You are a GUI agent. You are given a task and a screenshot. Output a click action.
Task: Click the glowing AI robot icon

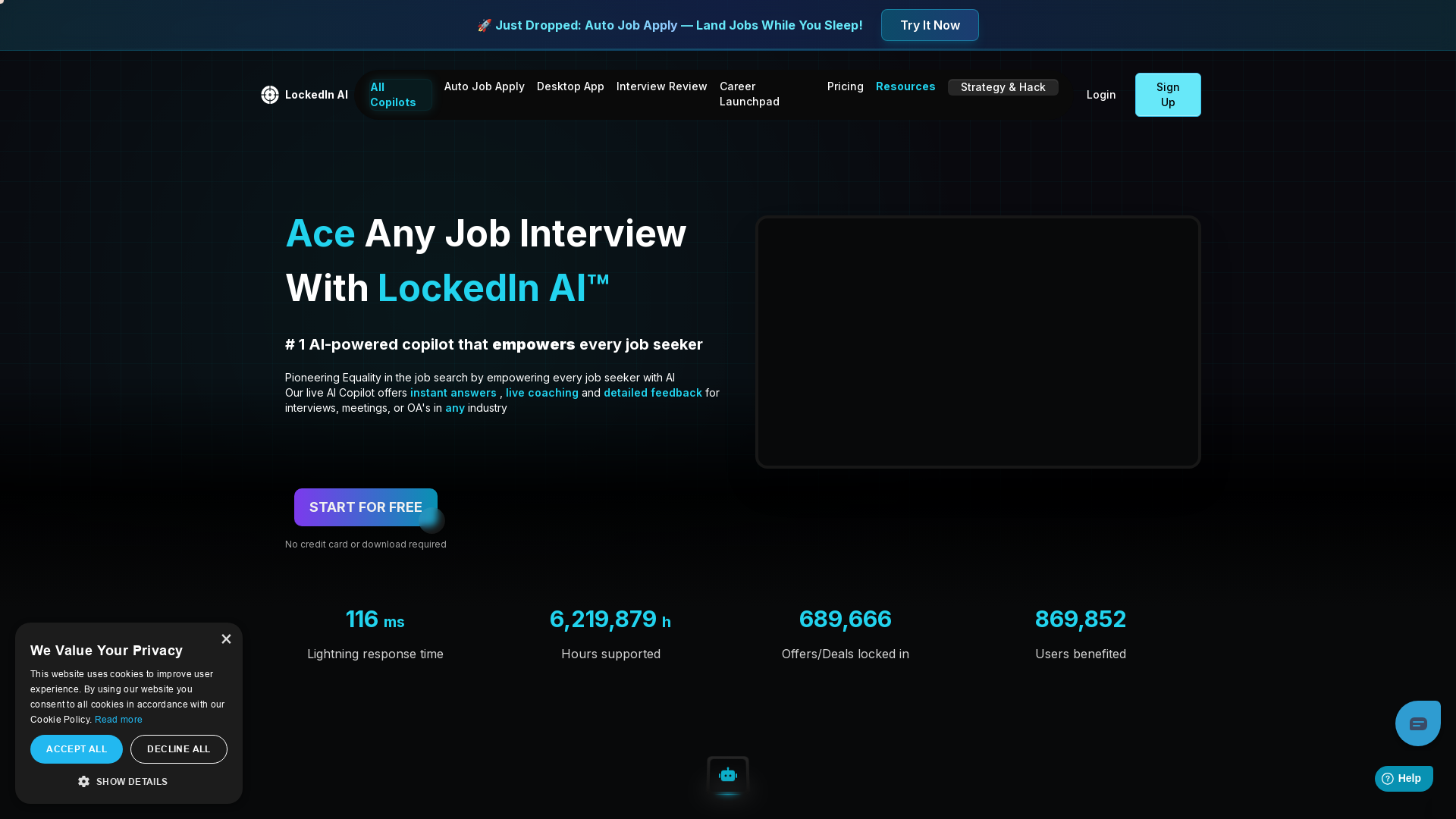coord(727,775)
